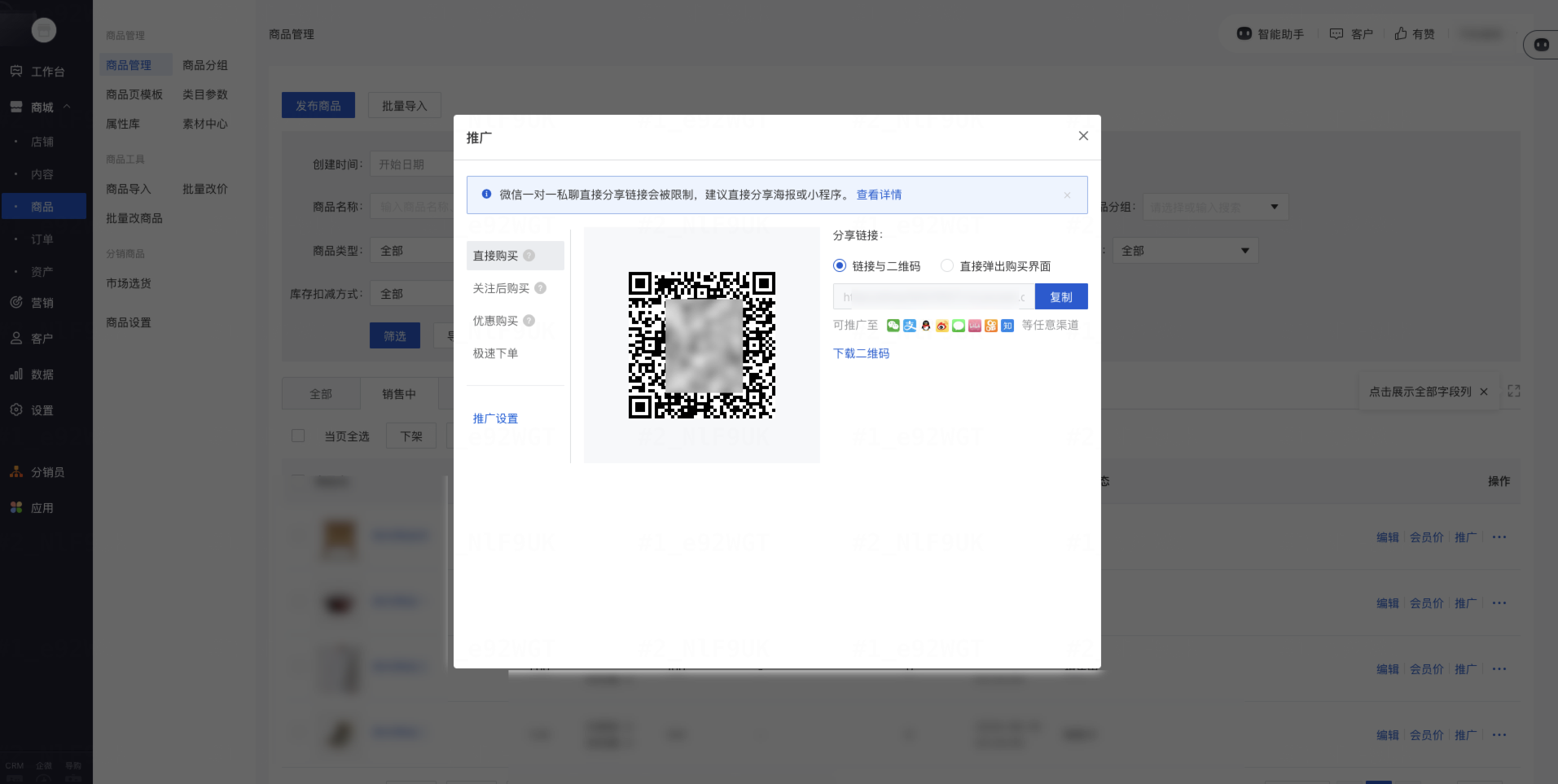Click the 有赞 thumbs-up in the top bar
Viewport: 1558px width, 784px height.
coord(1415,34)
